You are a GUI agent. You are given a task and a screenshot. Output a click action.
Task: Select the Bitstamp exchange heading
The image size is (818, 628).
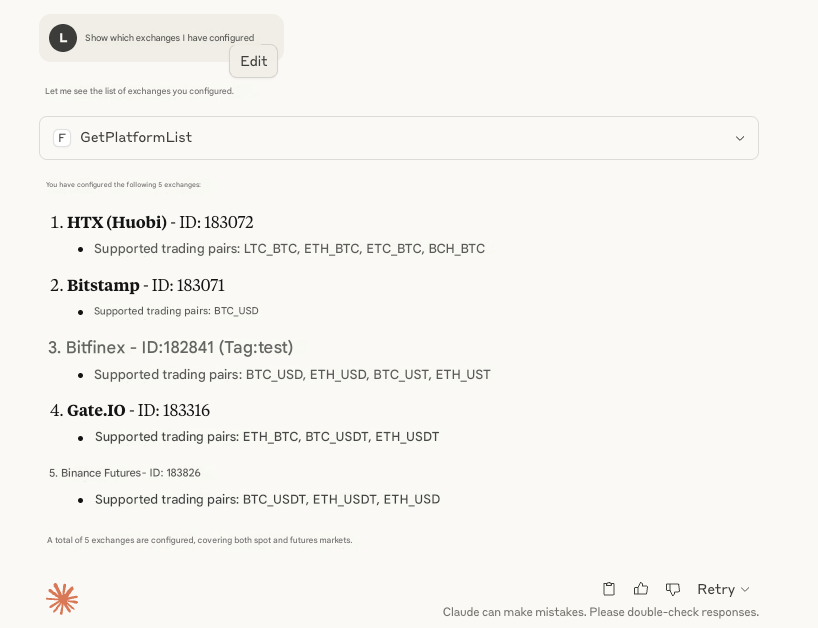pos(103,285)
